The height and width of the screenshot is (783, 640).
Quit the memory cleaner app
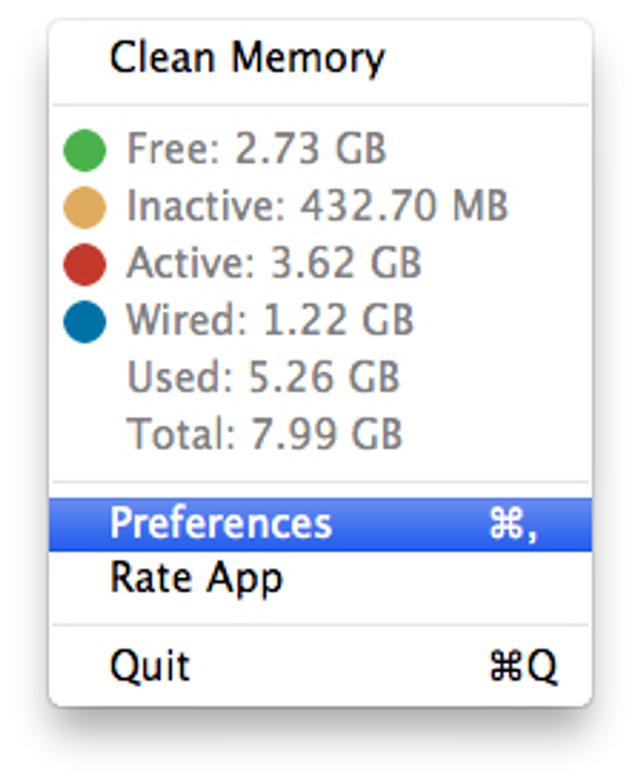point(150,667)
